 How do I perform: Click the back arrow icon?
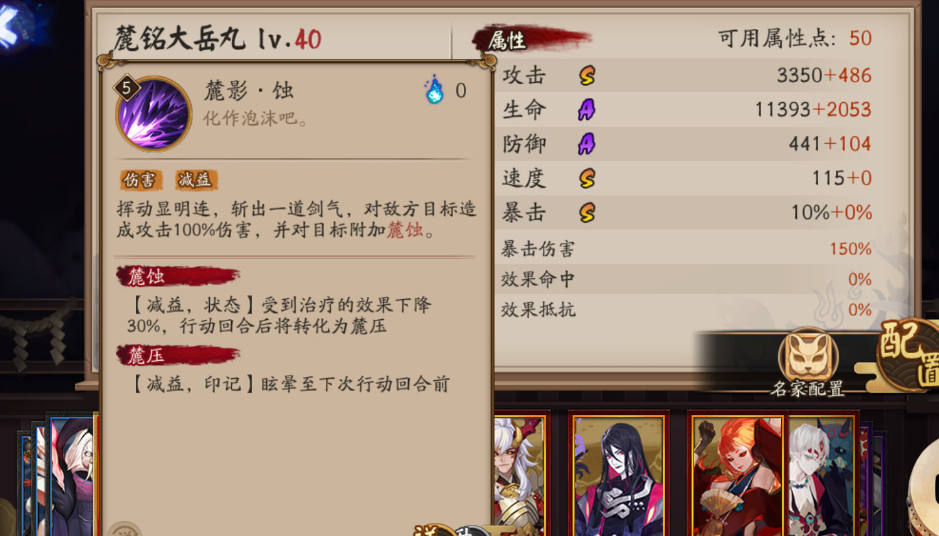10,26
